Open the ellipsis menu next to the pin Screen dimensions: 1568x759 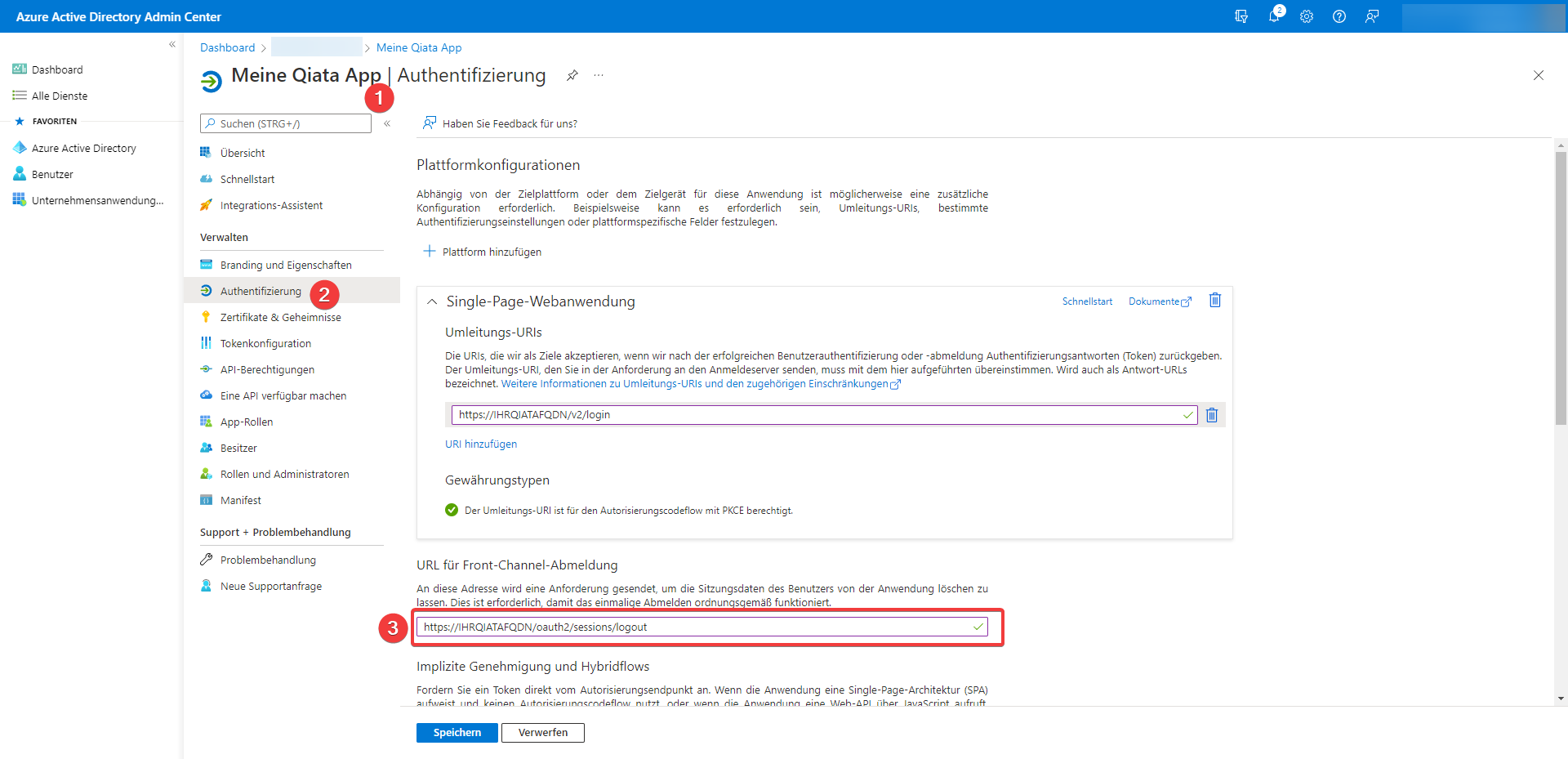tap(599, 75)
